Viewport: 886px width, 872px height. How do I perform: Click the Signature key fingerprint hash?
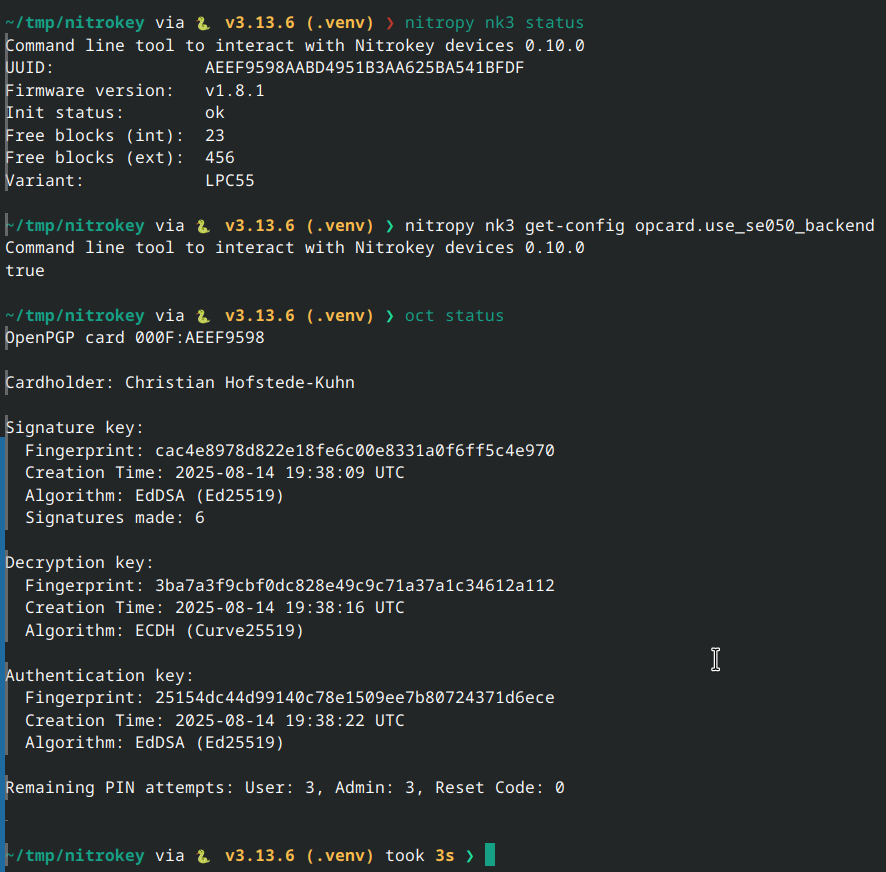(x=354, y=451)
